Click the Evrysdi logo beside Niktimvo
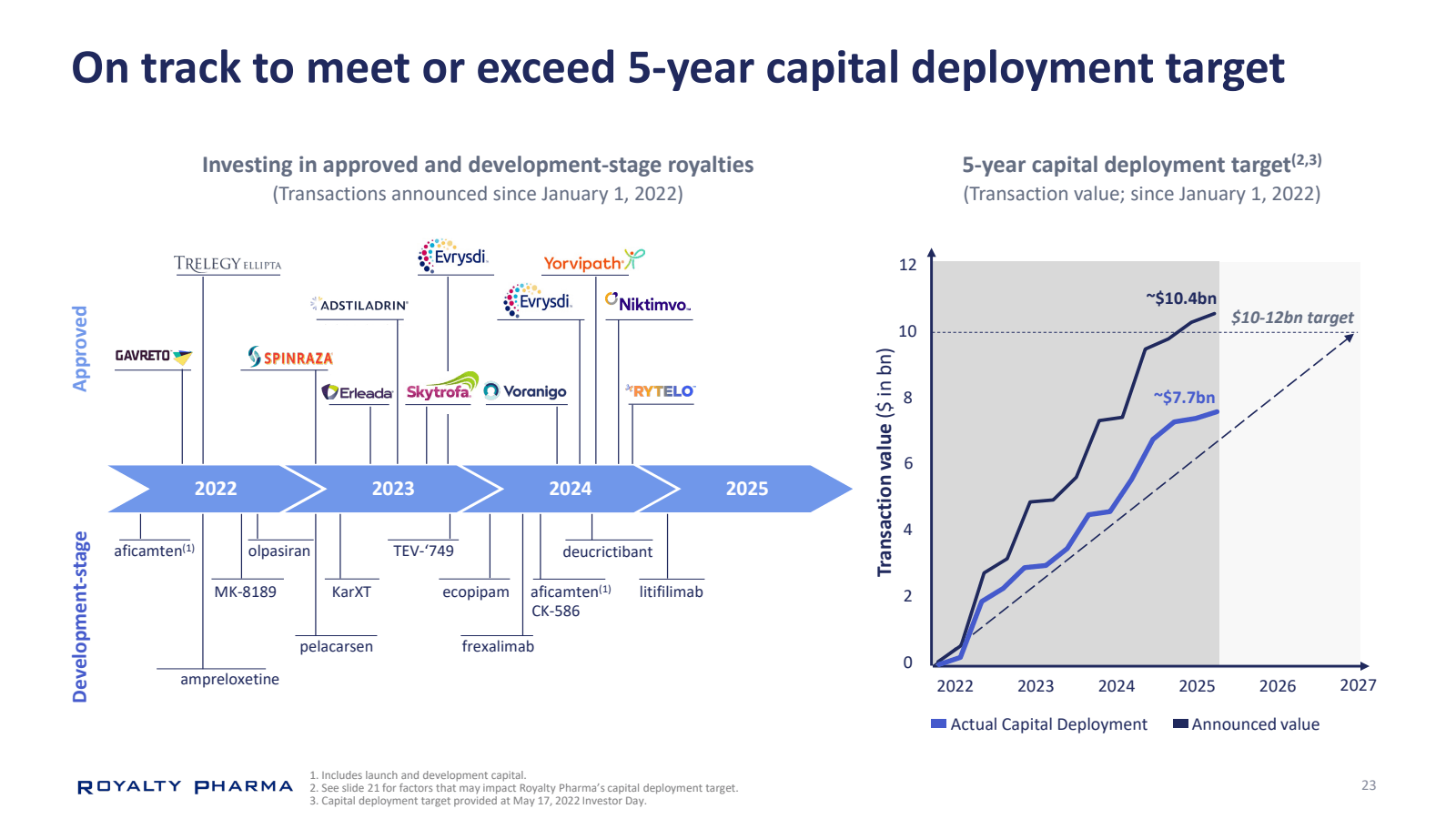 (538, 300)
